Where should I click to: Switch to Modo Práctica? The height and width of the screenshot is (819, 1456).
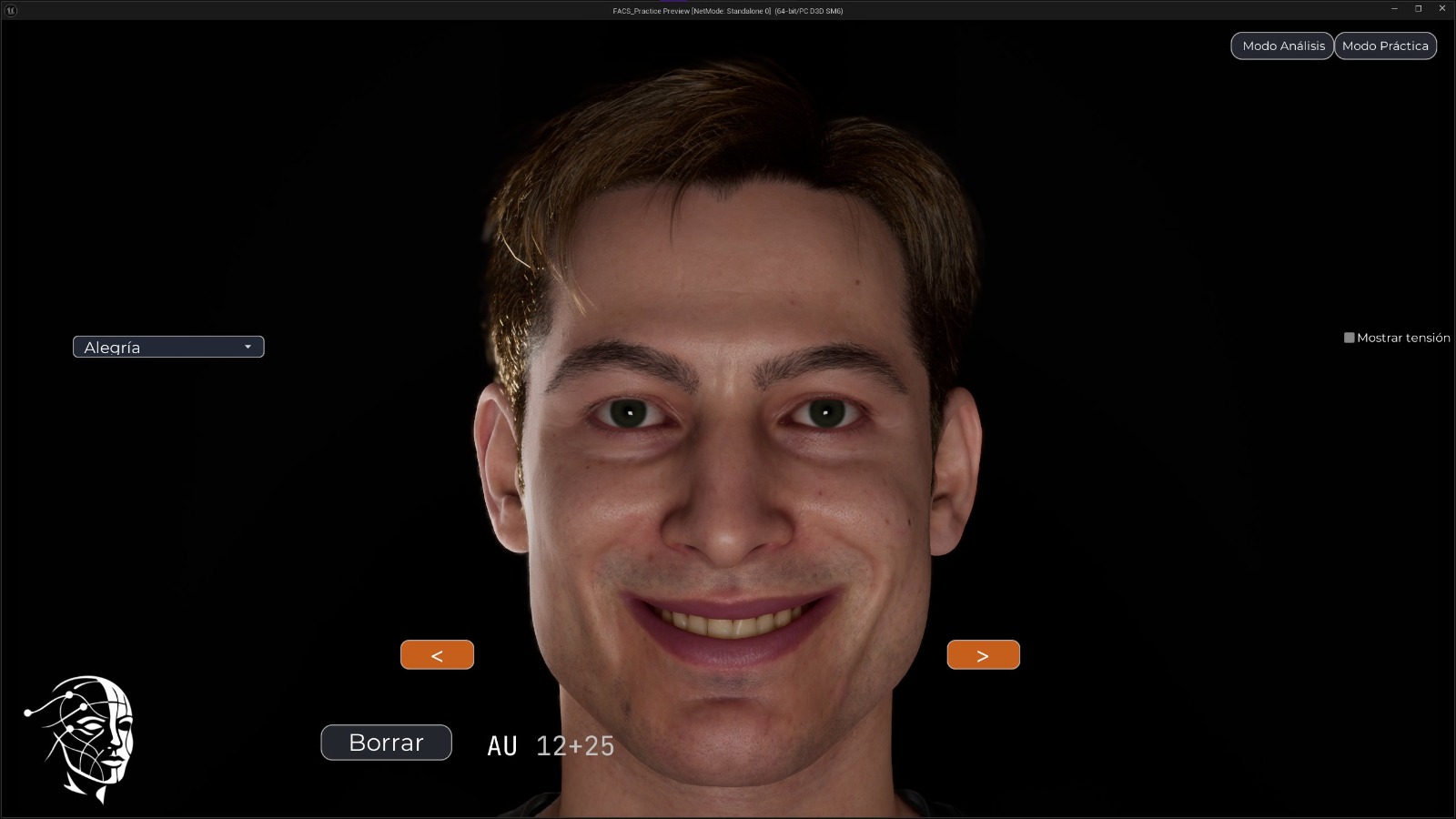click(1385, 45)
